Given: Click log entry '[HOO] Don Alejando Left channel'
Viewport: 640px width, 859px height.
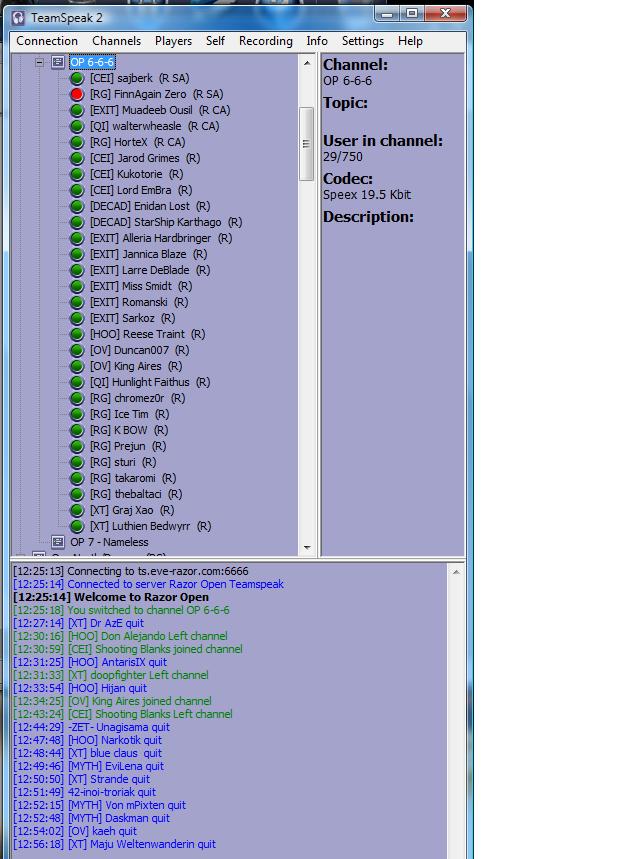Looking at the screenshot, I should [121, 636].
